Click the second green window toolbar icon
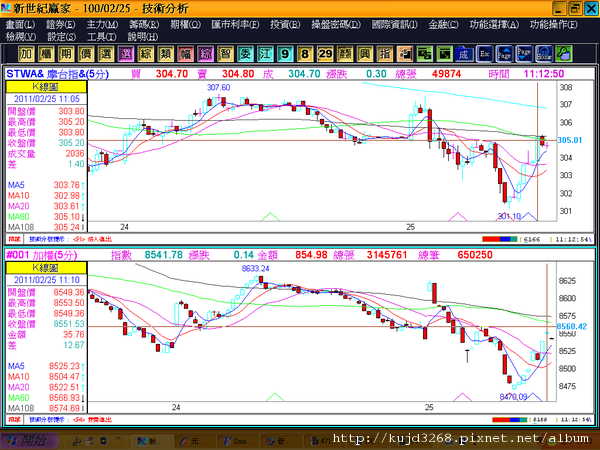 click(x=444, y=54)
